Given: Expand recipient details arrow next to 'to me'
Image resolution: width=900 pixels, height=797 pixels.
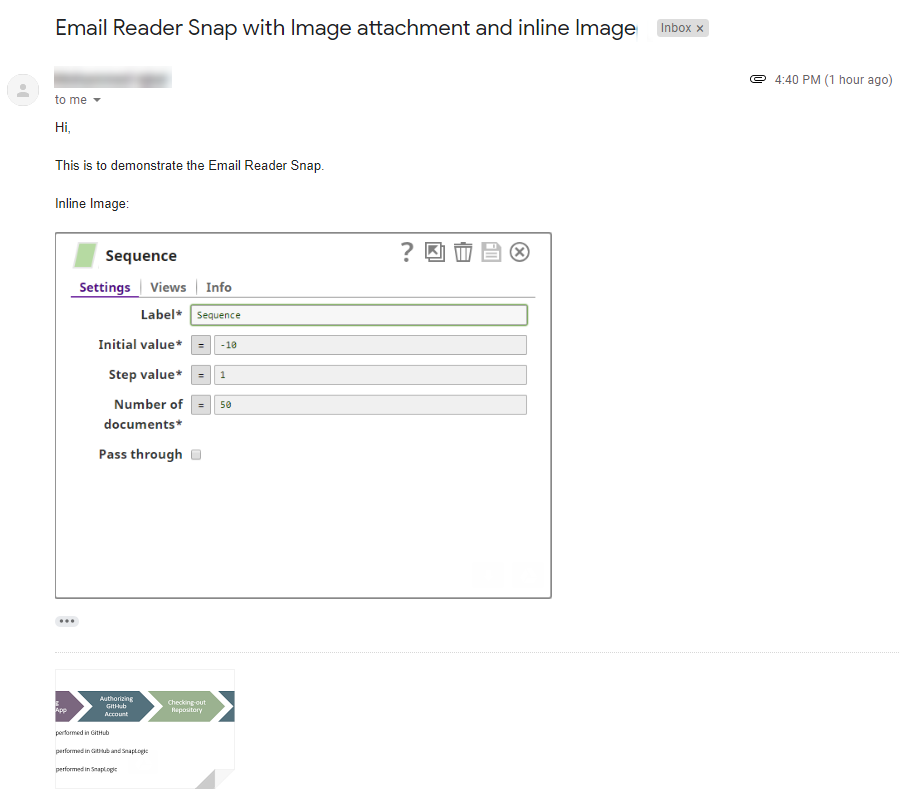Looking at the screenshot, I should (x=97, y=100).
